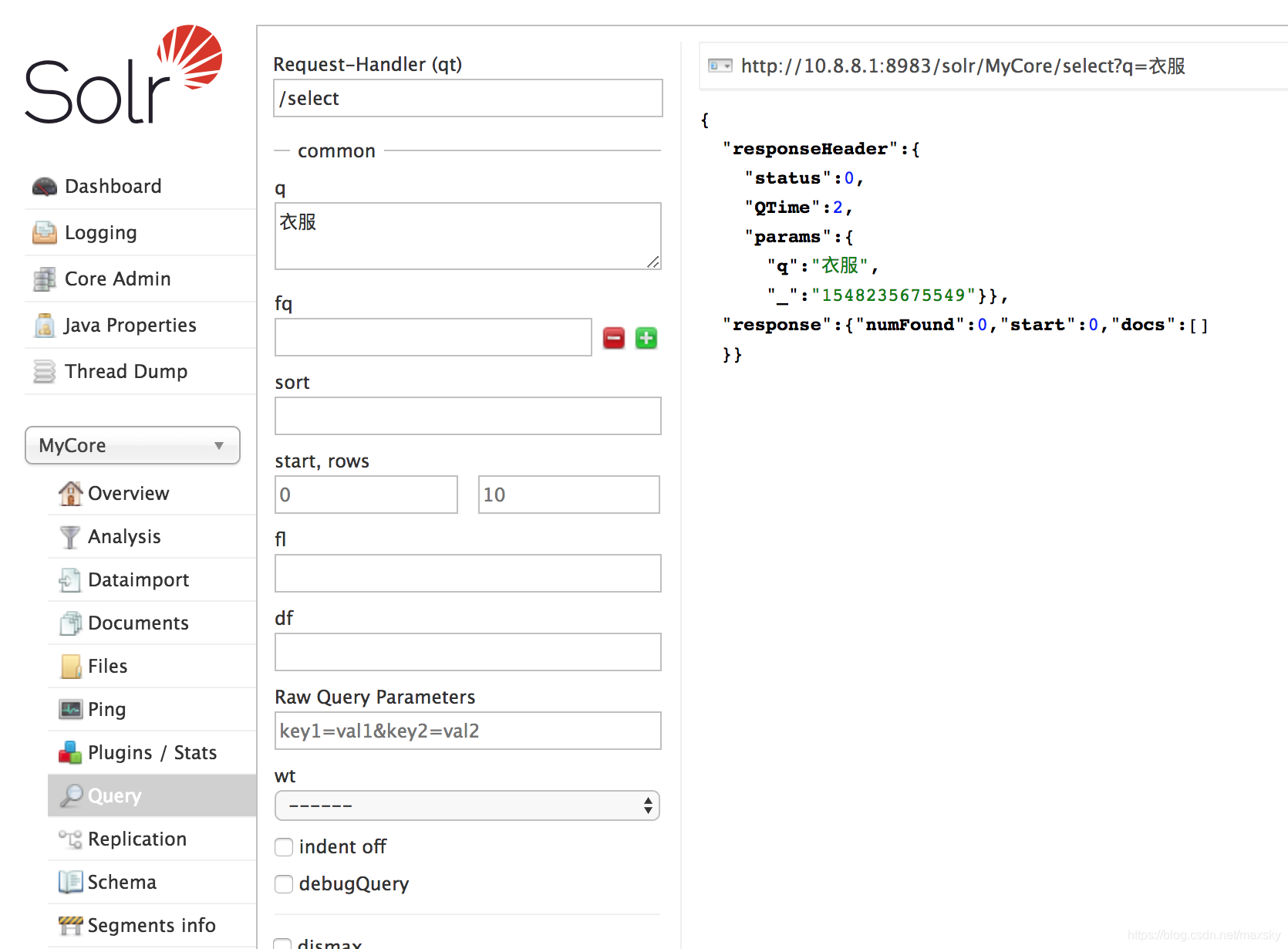
Task: Enable the debugQuery checkbox
Action: (284, 884)
